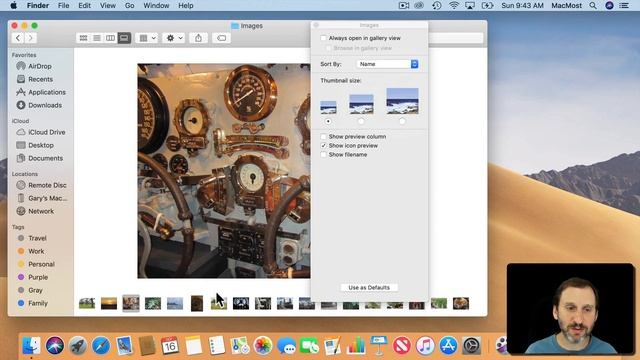Enable Show preview column checkbox
The width and height of the screenshot is (640, 360).
tap(323, 137)
